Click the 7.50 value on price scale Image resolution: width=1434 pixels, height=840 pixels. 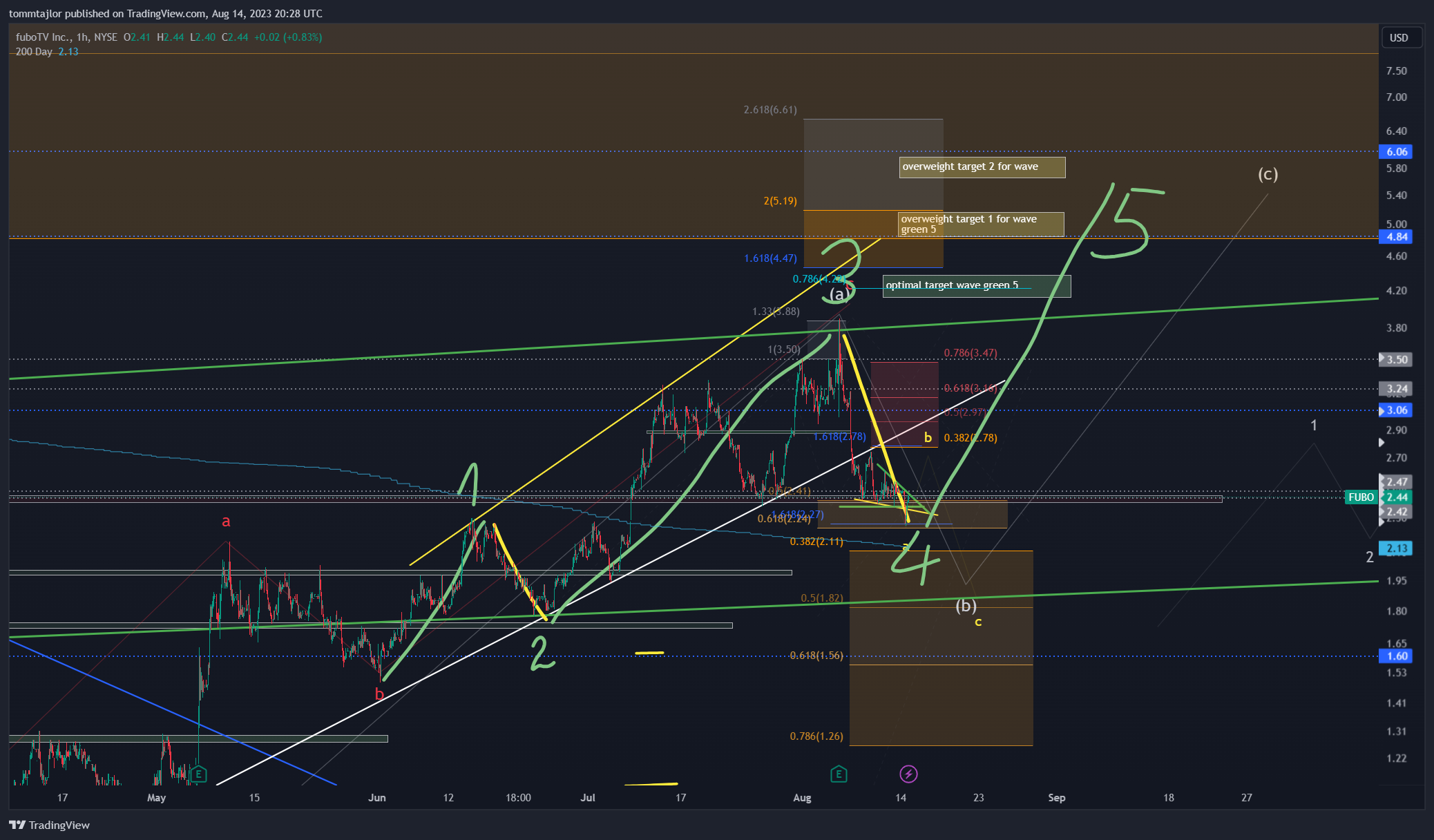(x=1396, y=71)
